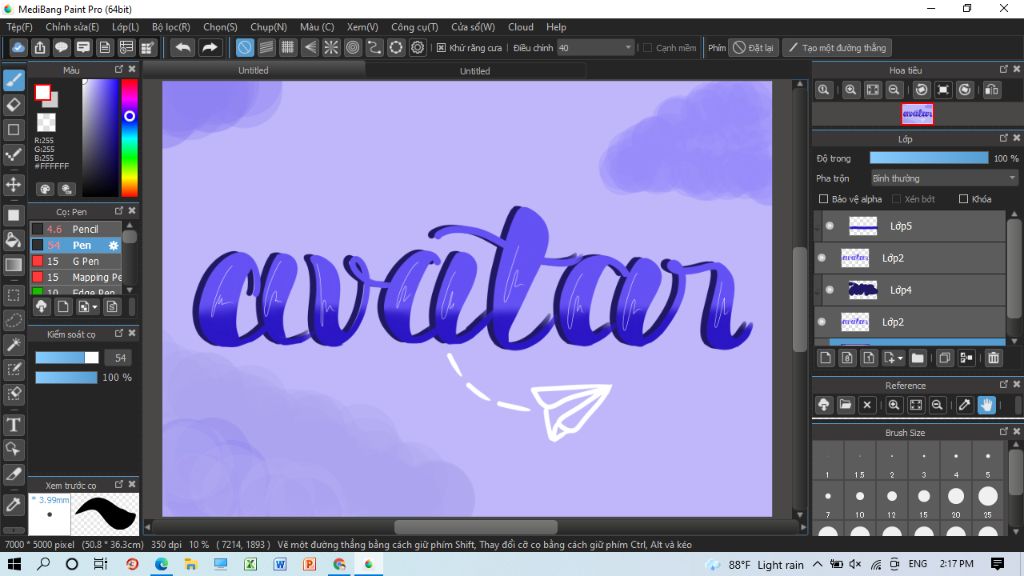Viewport: 1024px width, 576px height.
Task: Enable parallel line snap guide
Action: tap(266, 48)
